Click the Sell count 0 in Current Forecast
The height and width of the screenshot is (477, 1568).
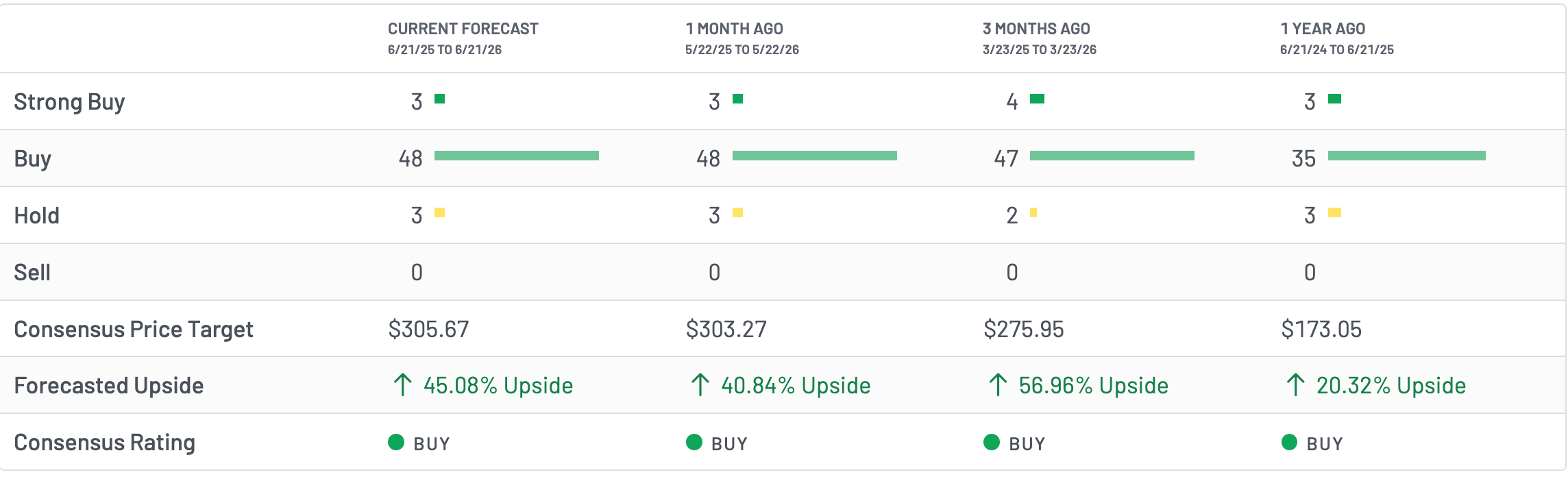[x=417, y=273]
